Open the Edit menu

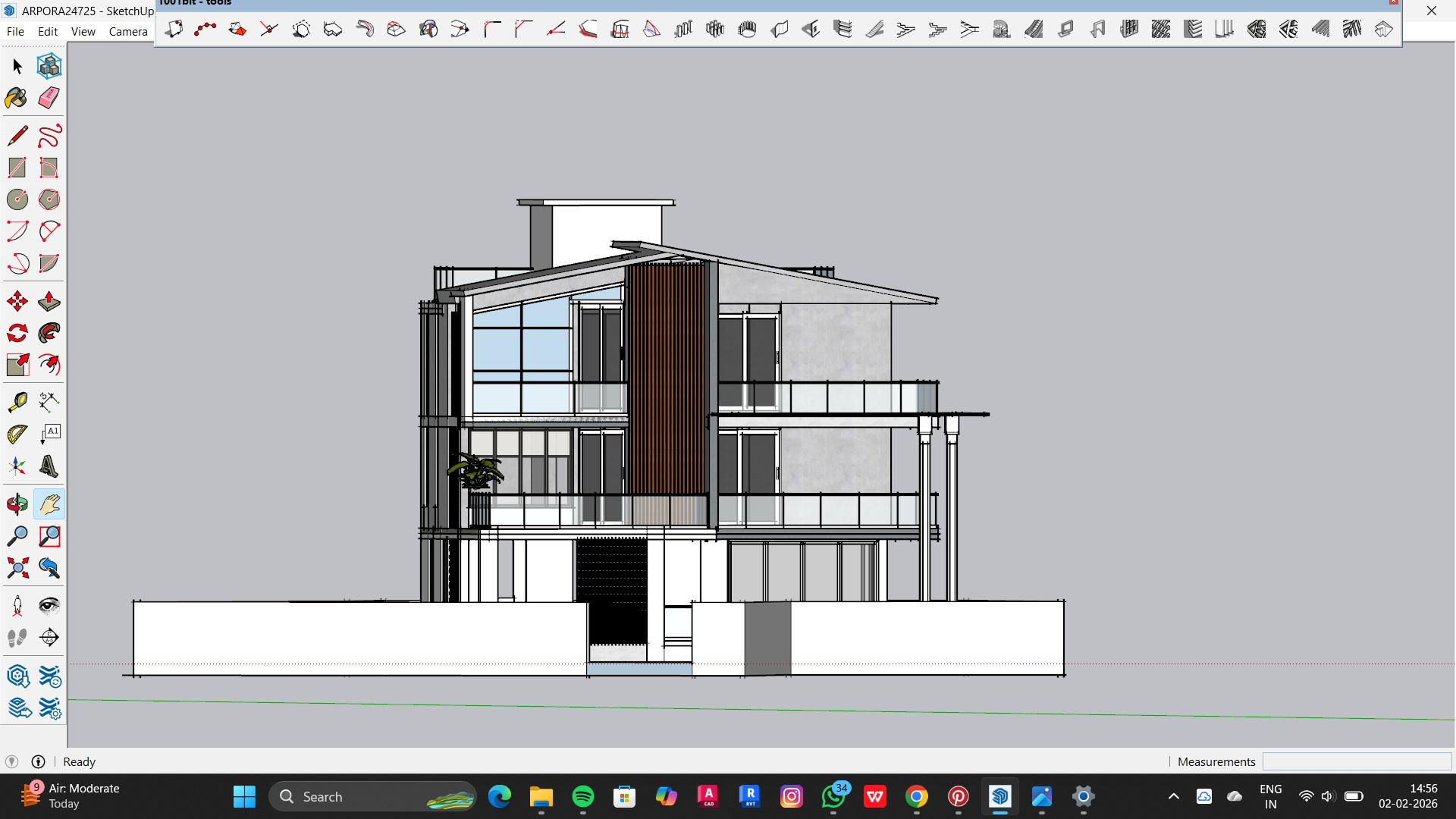point(48,31)
